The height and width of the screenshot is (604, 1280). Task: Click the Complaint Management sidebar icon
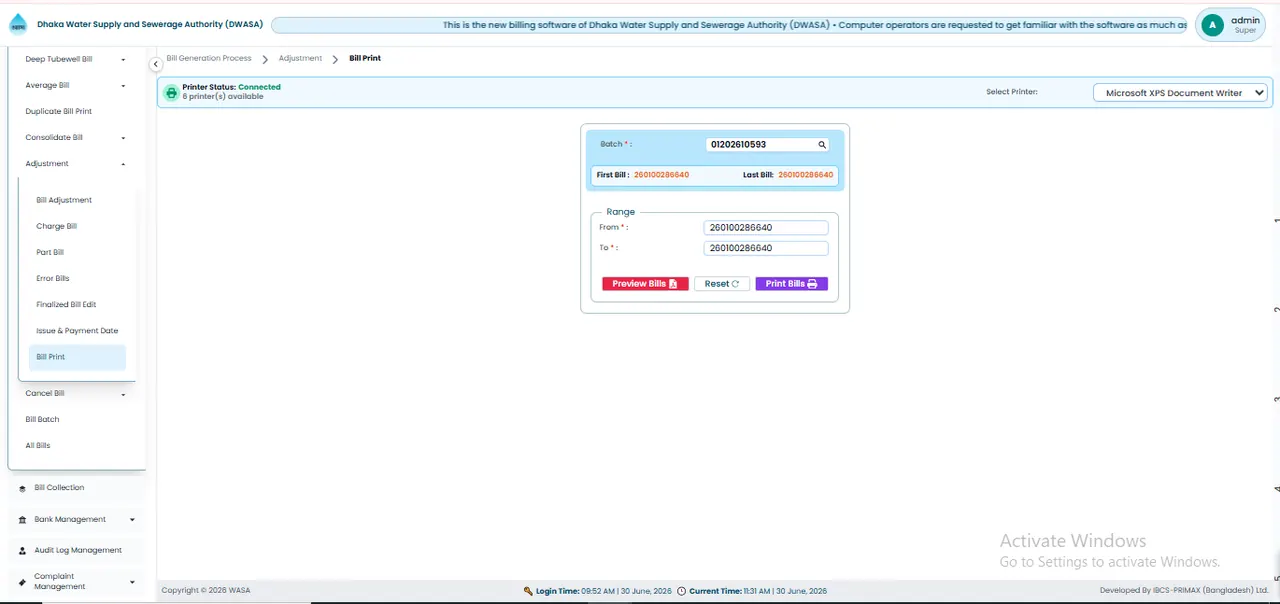pos(22,582)
